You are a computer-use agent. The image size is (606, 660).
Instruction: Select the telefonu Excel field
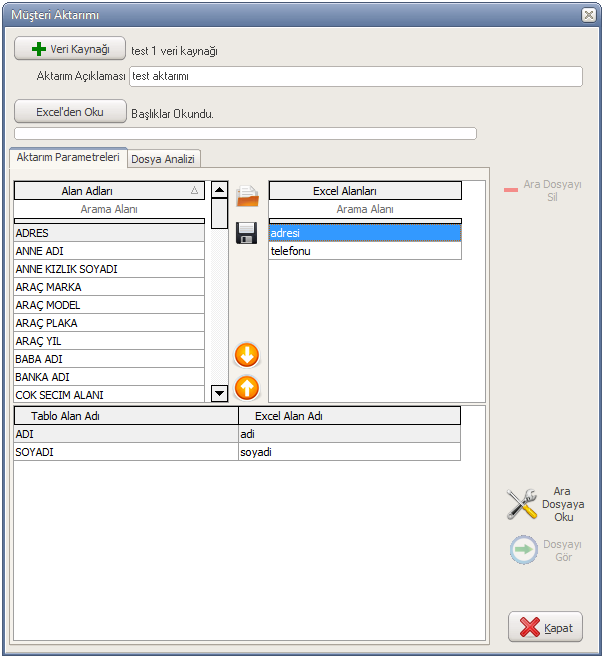point(365,251)
